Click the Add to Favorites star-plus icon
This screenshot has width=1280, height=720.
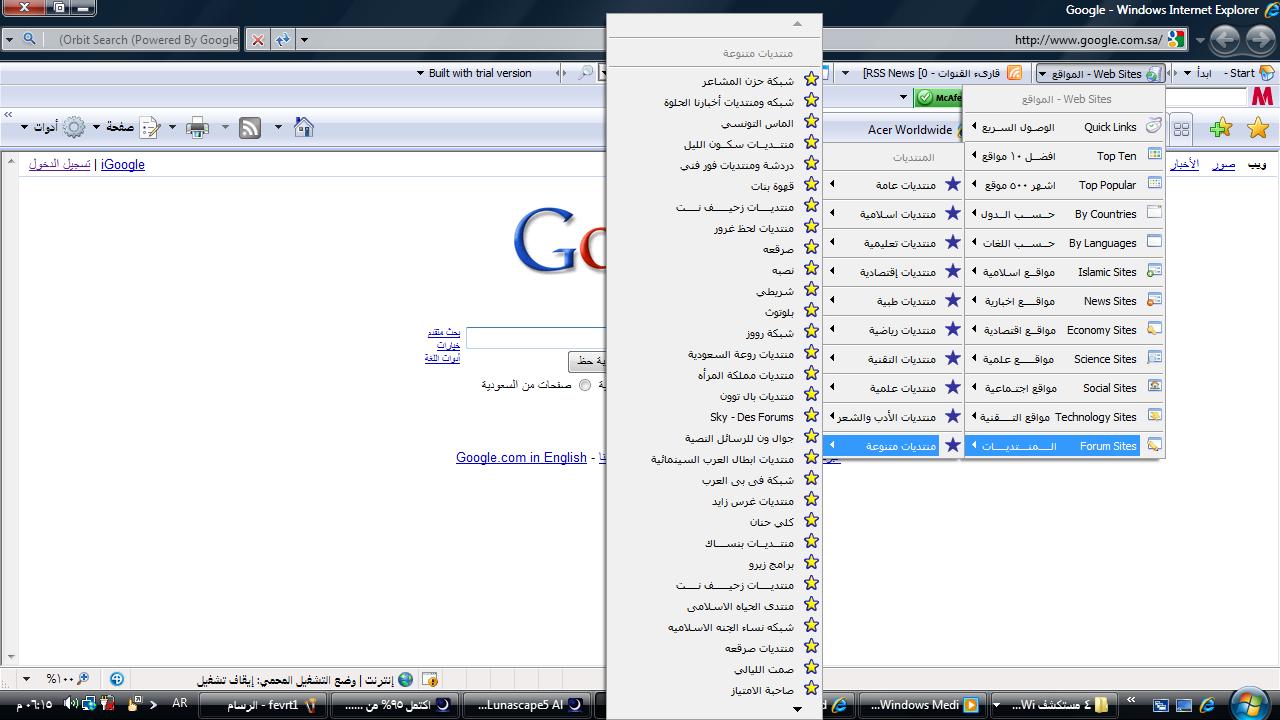click(1220, 129)
